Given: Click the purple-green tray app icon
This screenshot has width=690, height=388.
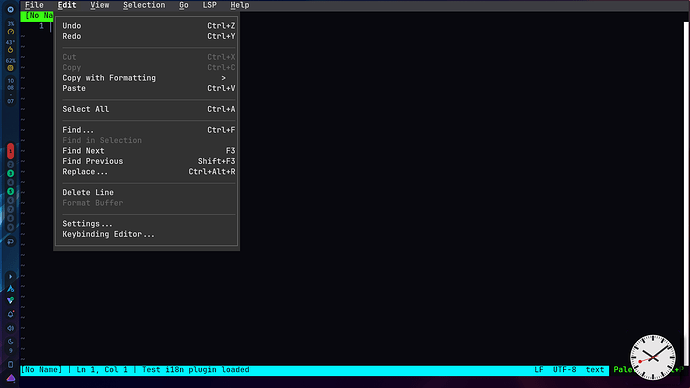Looking at the screenshot, I should [11, 300].
